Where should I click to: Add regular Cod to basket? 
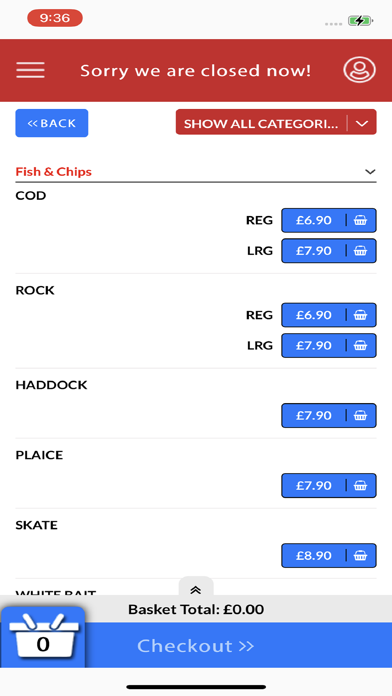click(329, 220)
